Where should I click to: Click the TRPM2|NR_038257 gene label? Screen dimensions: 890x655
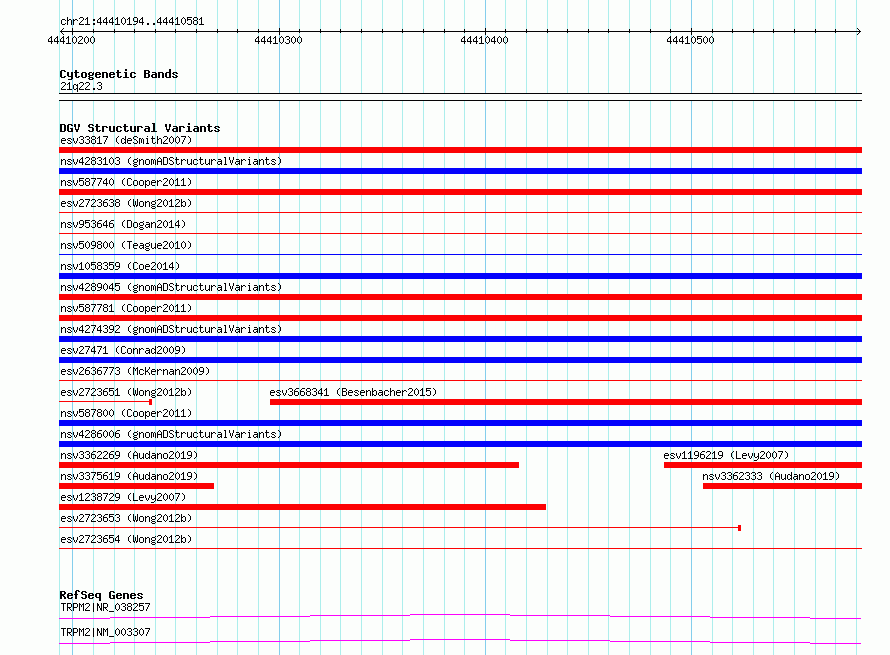105,607
